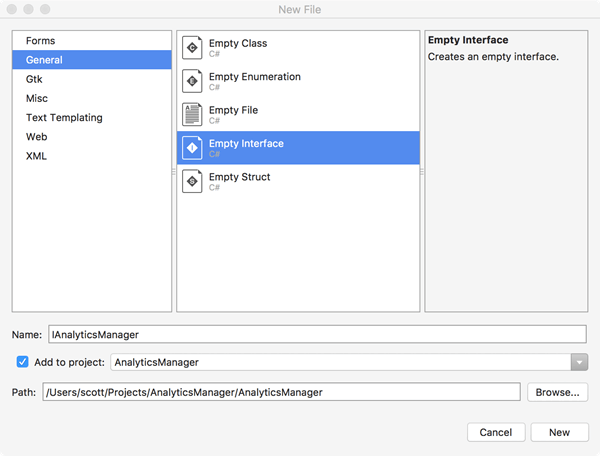The width and height of the screenshot is (600, 456).
Task: Click the Path text field
Action: (281, 392)
